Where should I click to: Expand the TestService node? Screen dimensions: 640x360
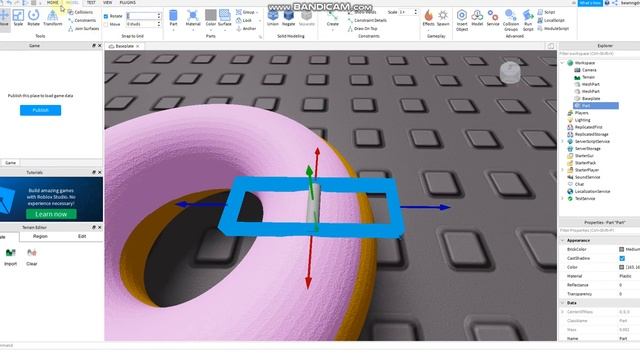click(562, 199)
